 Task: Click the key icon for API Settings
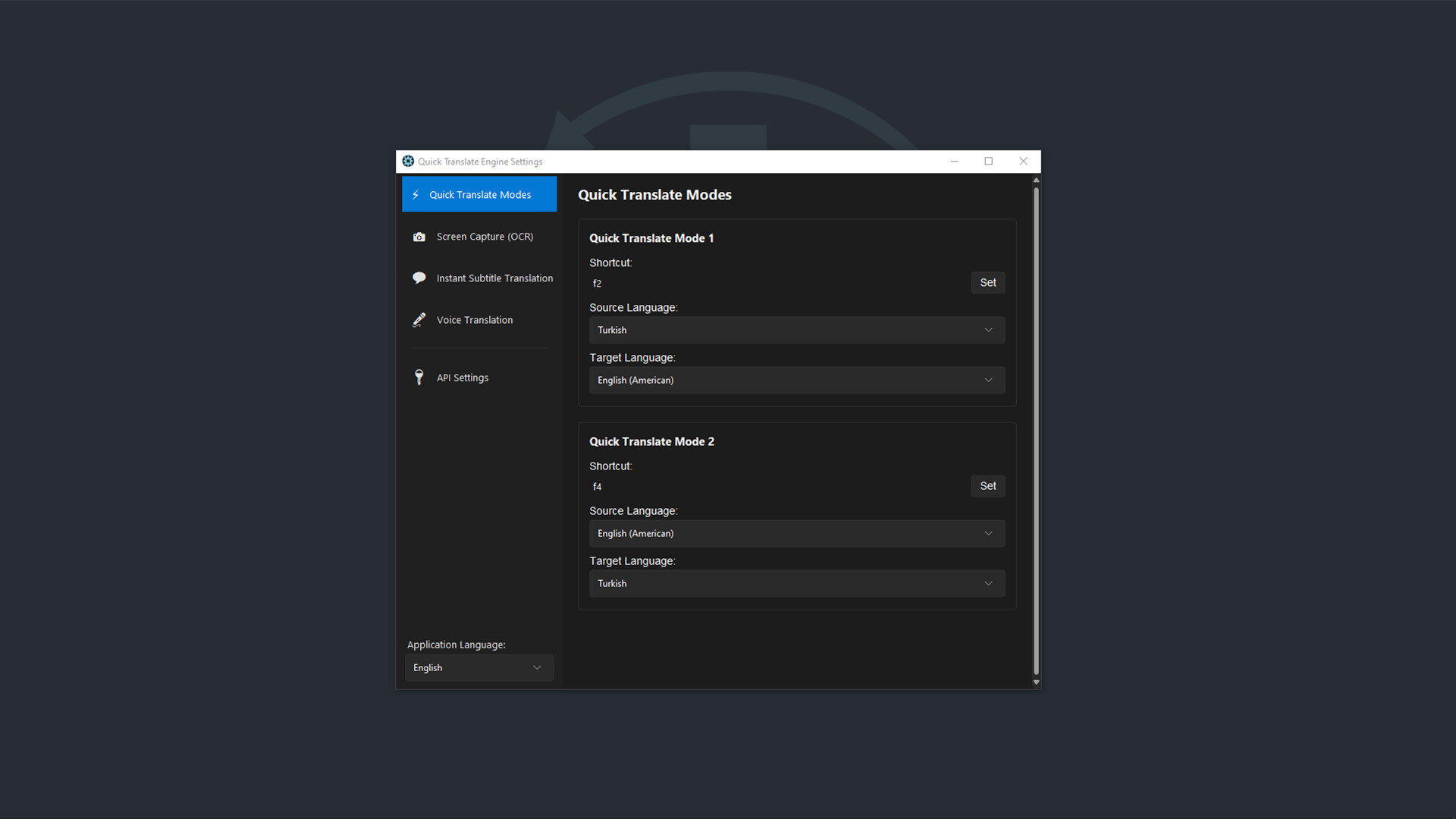[x=419, y=378]
